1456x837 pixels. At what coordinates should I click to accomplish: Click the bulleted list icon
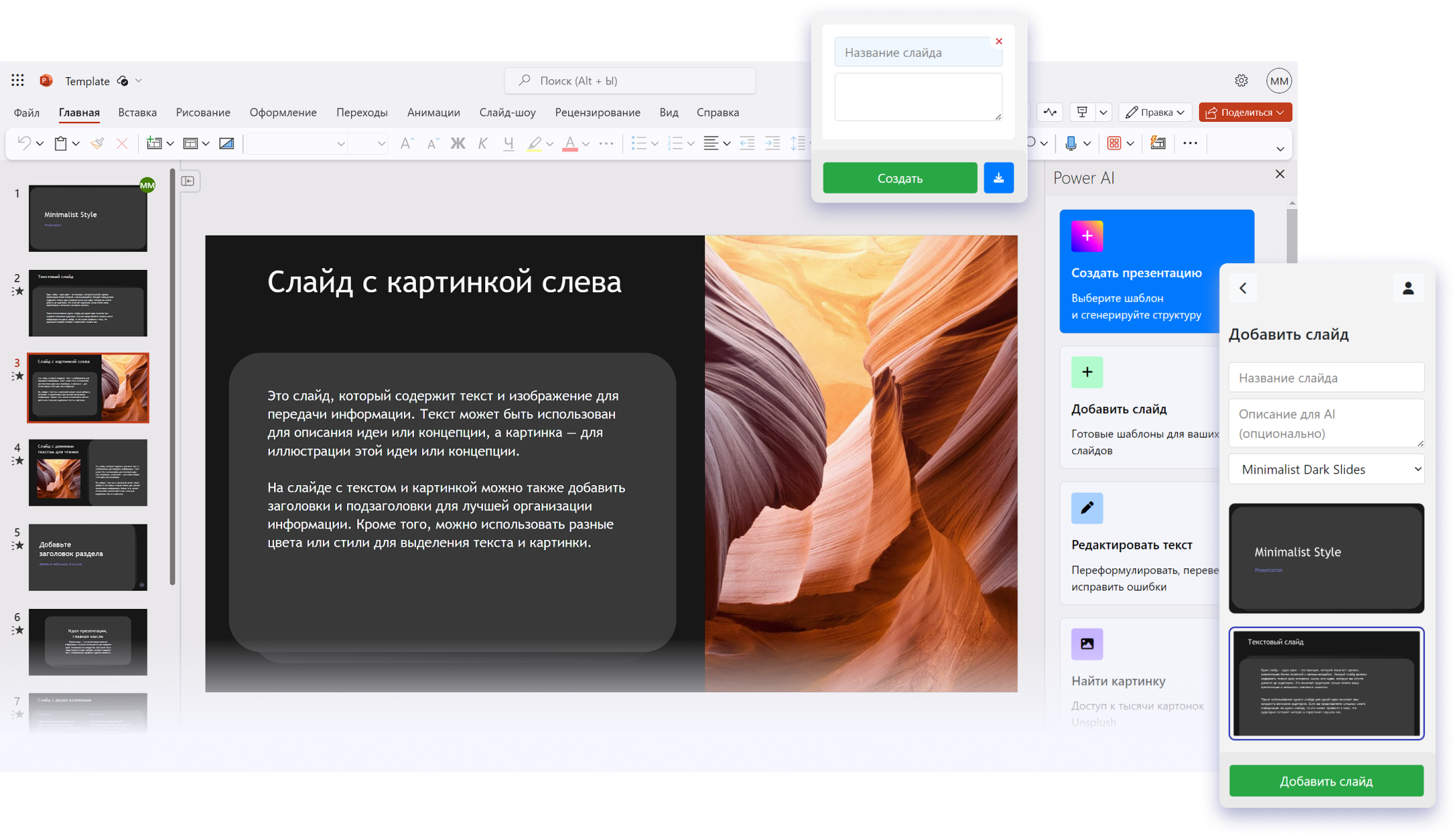pos(639,143)
